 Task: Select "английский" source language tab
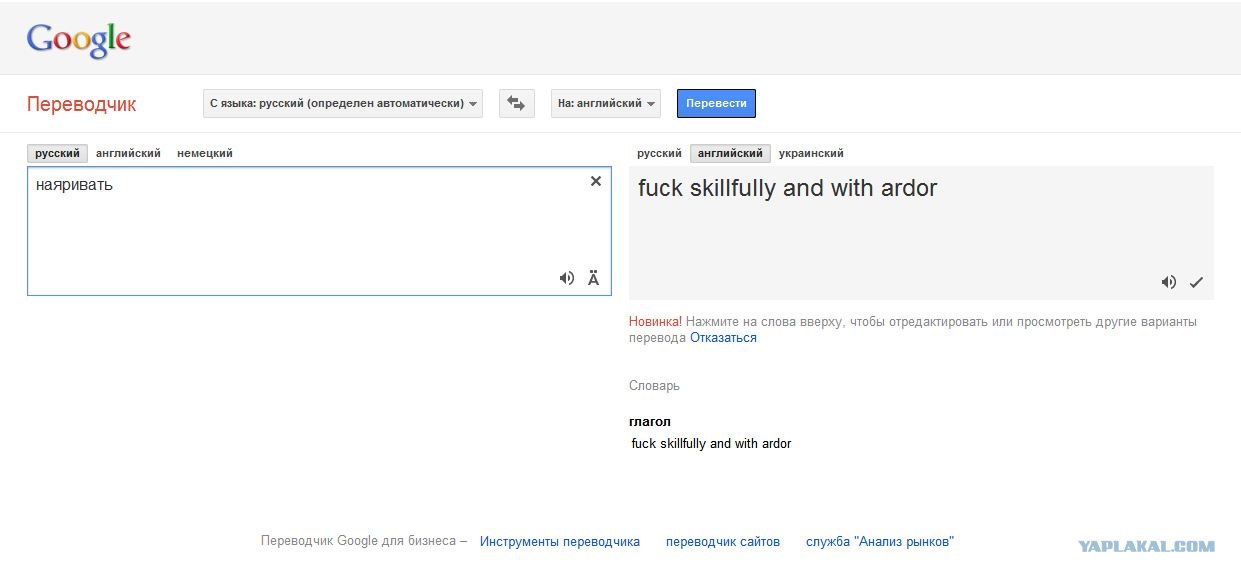coord(128,153)
